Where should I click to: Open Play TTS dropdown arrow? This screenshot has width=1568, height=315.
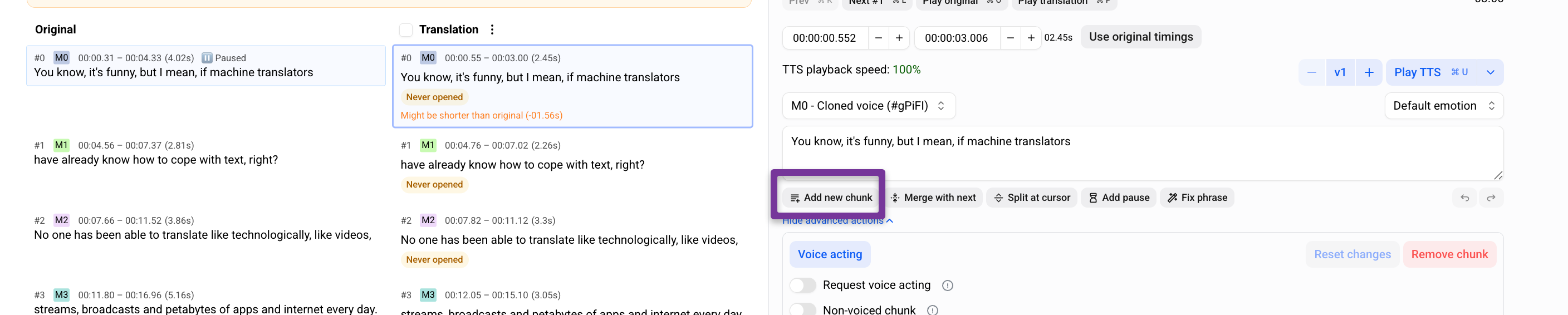pos(1490,72)
